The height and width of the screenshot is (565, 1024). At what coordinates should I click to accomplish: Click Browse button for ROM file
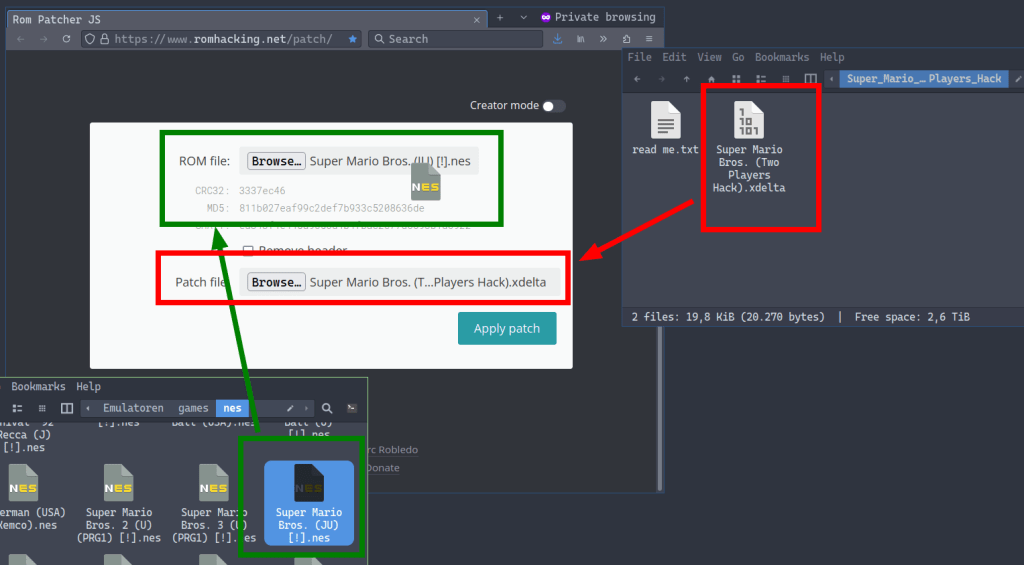pyautogui.click(x=276, y=161)
